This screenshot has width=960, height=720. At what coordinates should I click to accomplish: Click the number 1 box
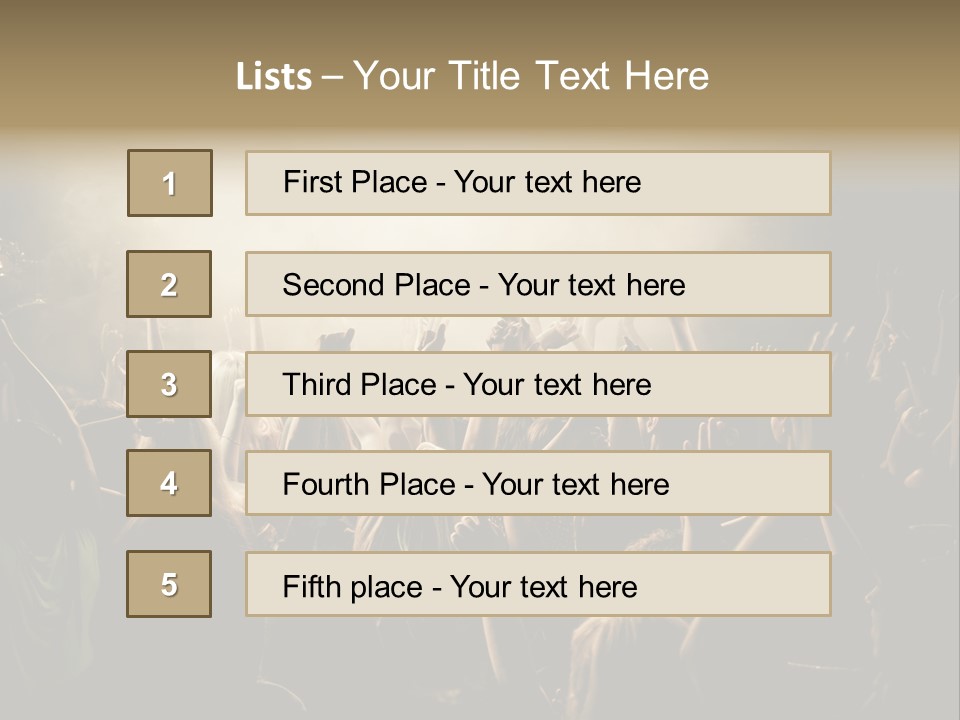tap(170, 183)
